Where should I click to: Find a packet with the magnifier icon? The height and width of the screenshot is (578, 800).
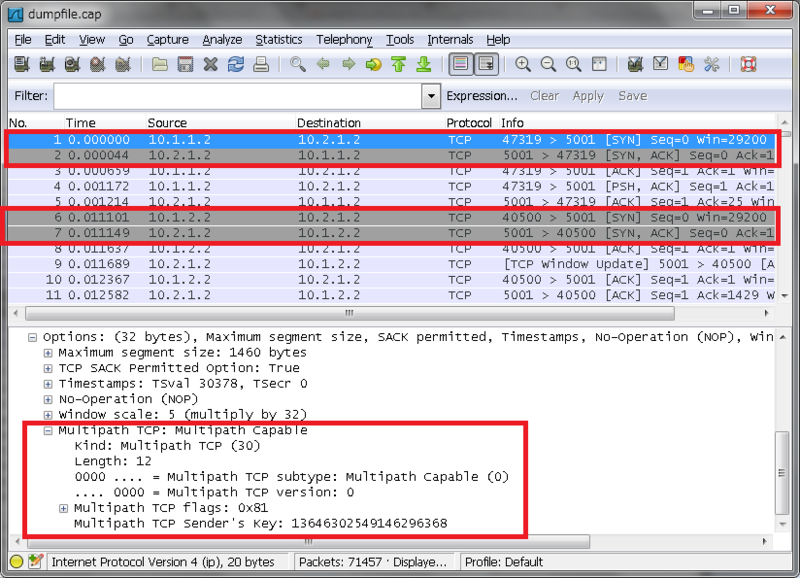click(297, 65)
